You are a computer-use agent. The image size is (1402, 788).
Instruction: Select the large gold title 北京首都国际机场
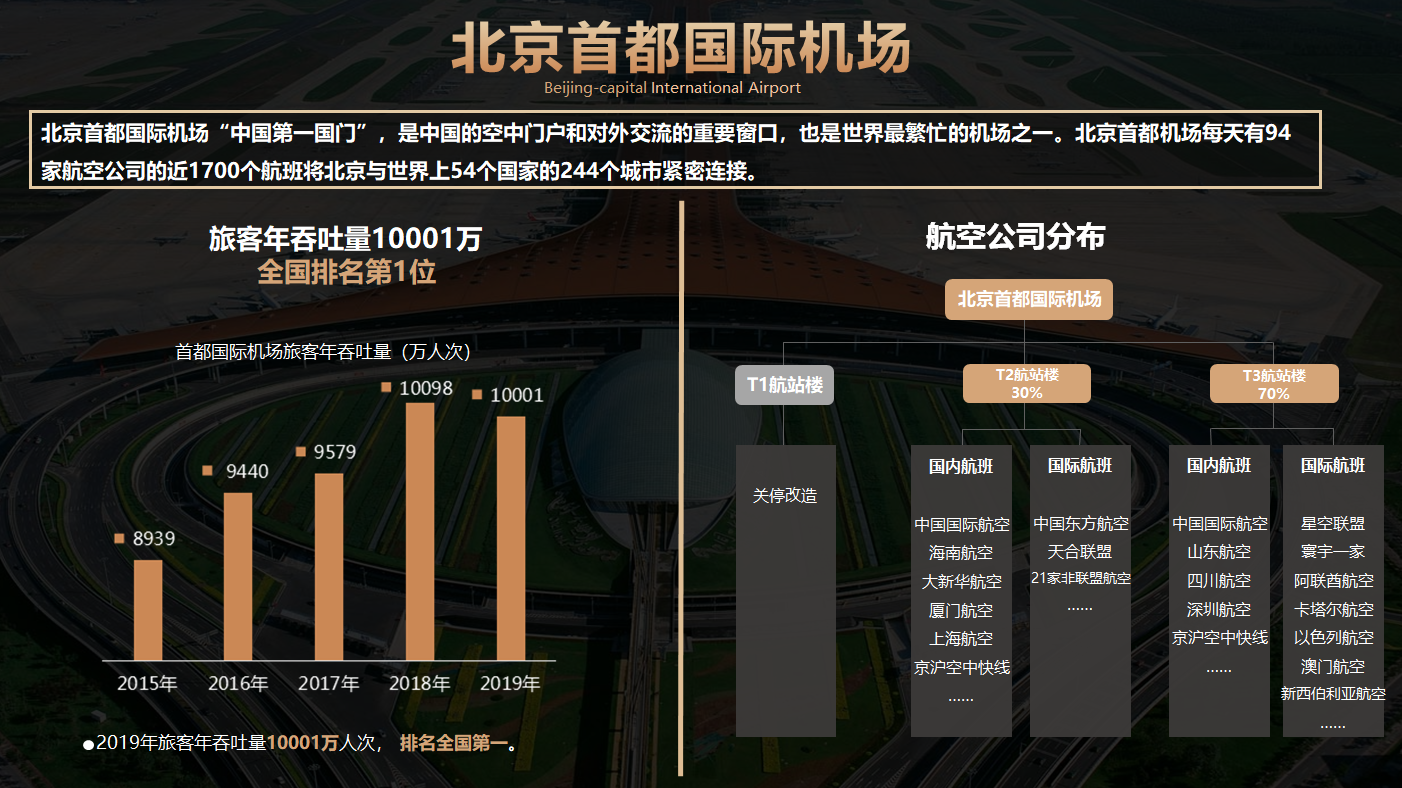[x=681, y=47]
